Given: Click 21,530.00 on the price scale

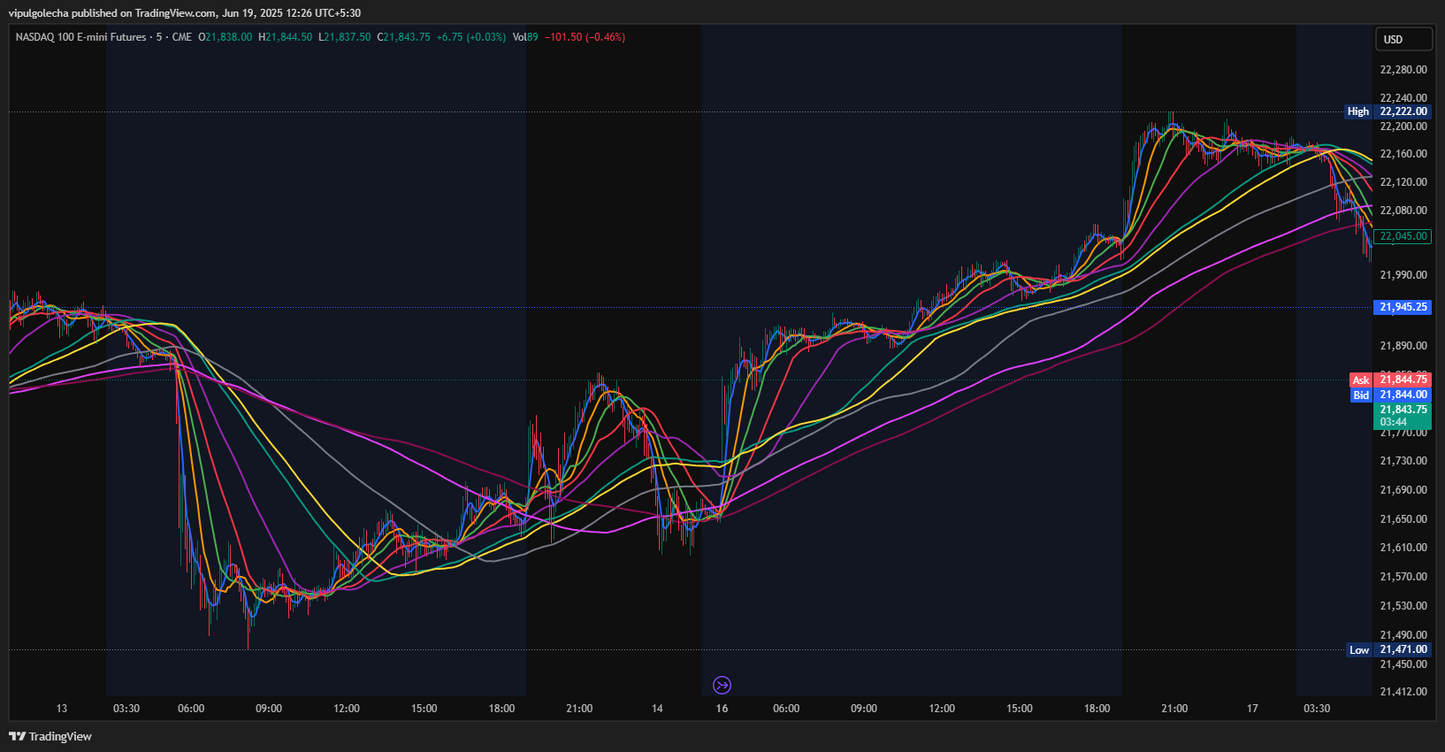Looking at the screenshot, I should (x=1402, y=605).
